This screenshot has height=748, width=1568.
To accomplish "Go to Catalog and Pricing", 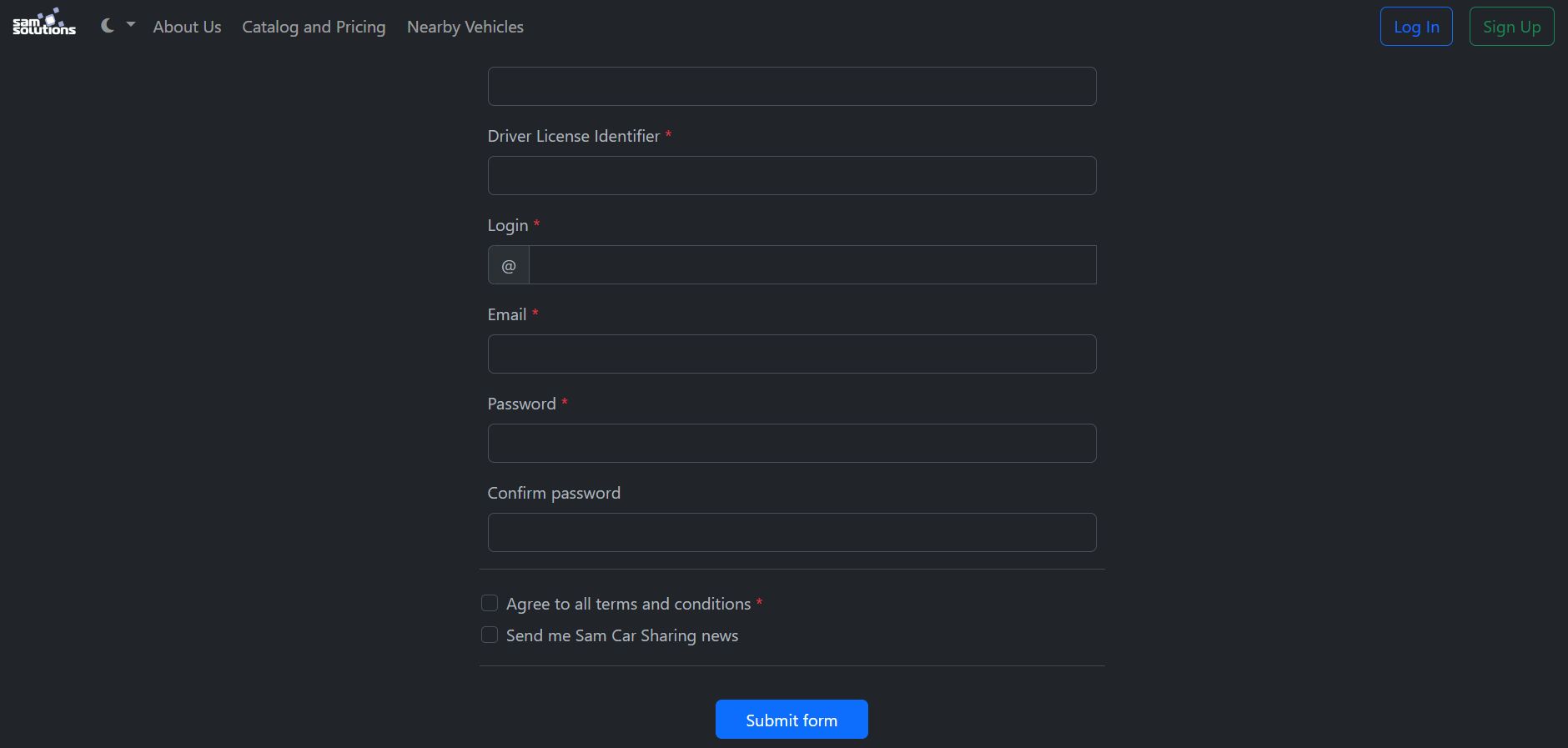I will pos(314,27).
